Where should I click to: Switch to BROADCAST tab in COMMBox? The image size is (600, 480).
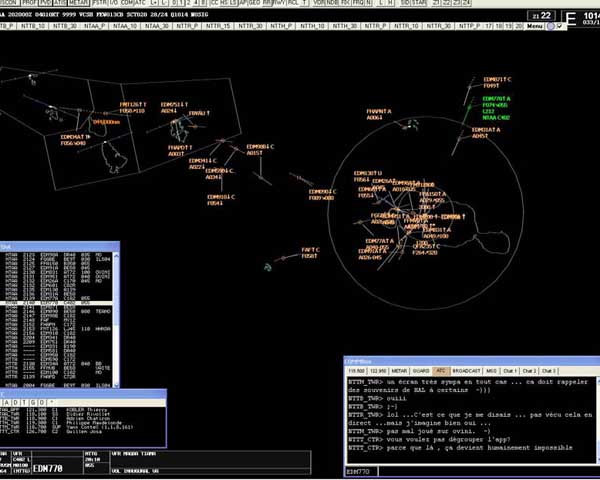coord(466,371)
